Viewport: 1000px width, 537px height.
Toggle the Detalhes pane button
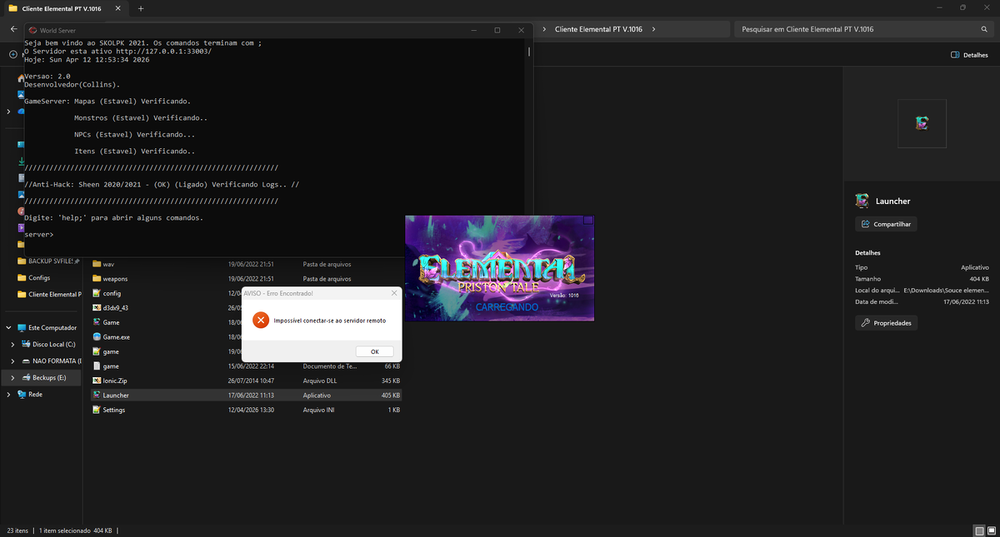[969, 55]
